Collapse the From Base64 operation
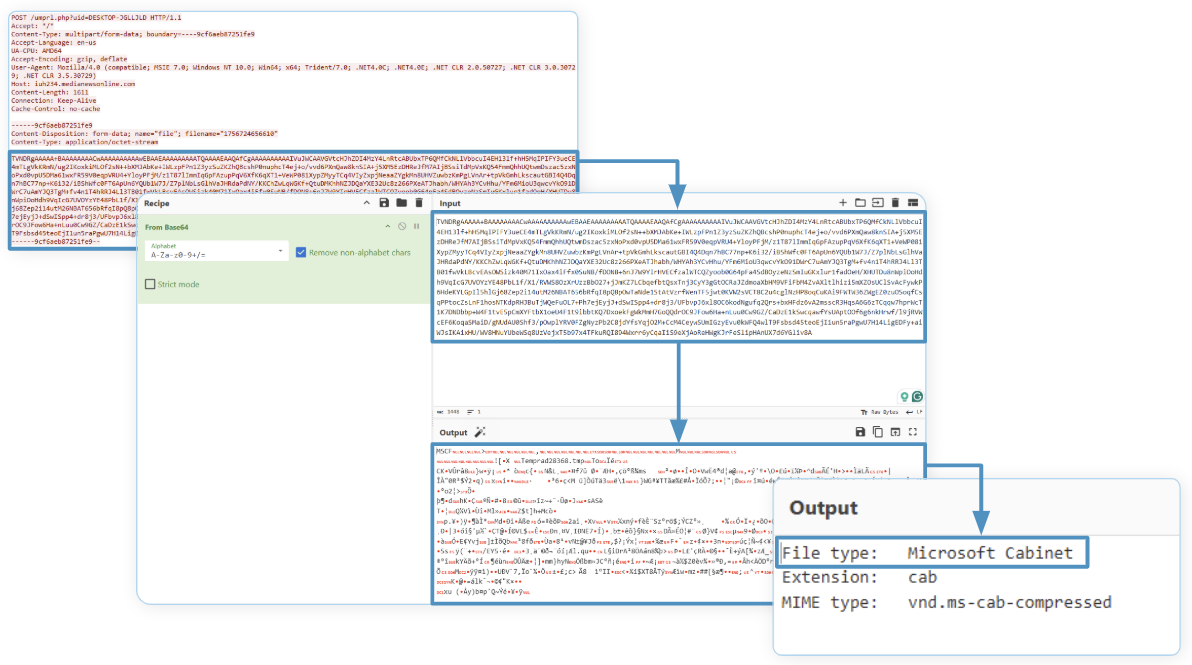The image size is (1192, 665). pyautogui.click(x=389, y=227)
